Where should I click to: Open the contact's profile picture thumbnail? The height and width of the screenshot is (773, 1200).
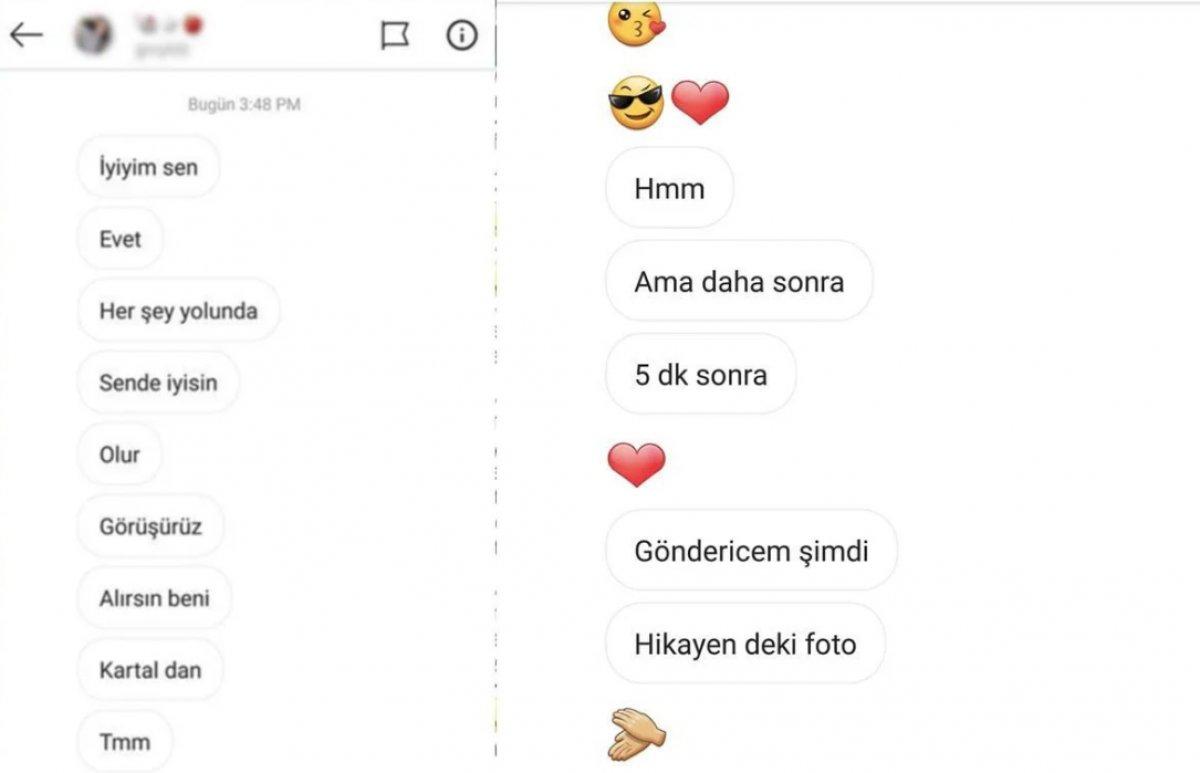pos(92,34)
